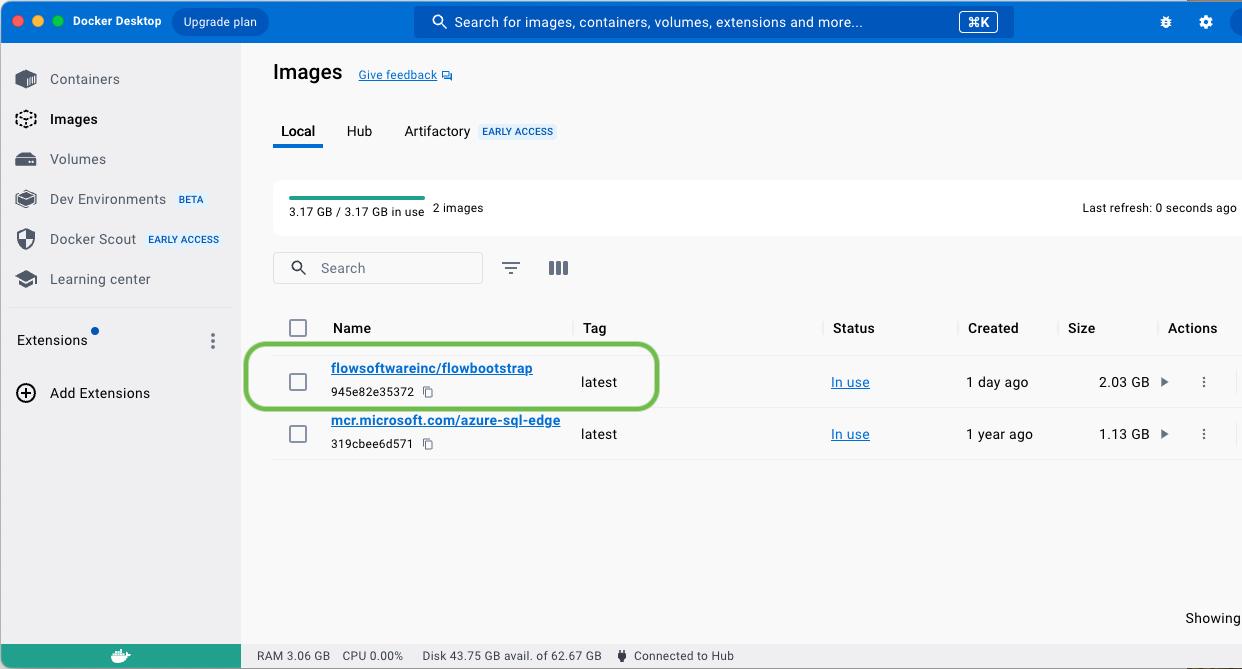The image size is (1242, 669).
Task: Copy the 945e82e35372 image ID
Action: tap(428, 392)
